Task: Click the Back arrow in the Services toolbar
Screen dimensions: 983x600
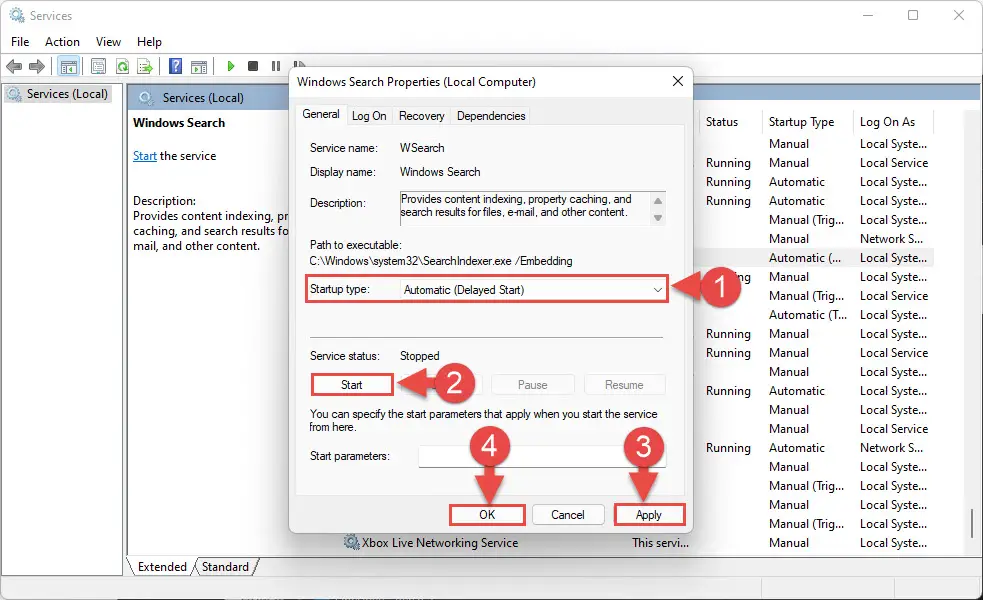Action: pyautogui.click(x=14, y=66)
